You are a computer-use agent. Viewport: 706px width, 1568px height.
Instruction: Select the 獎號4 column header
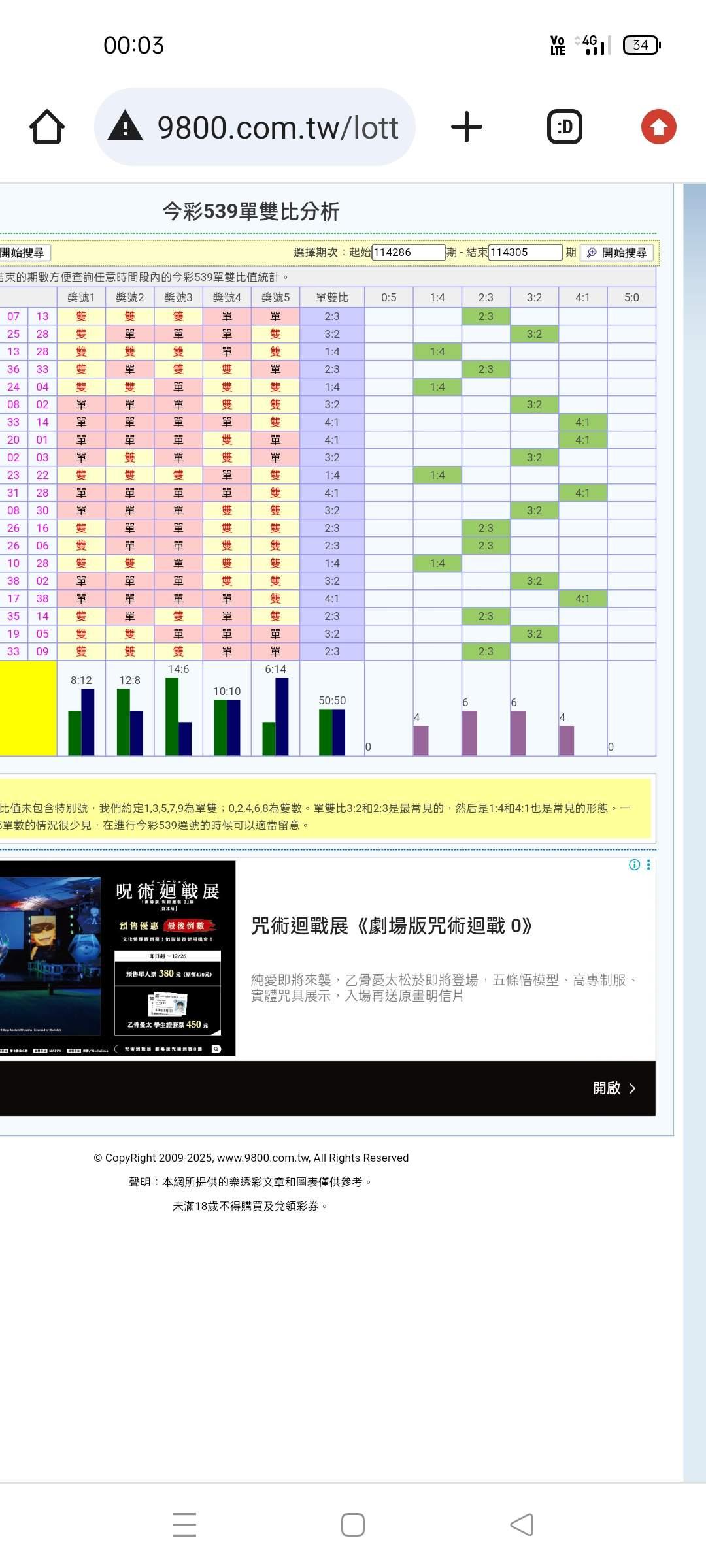coord(227,297)
